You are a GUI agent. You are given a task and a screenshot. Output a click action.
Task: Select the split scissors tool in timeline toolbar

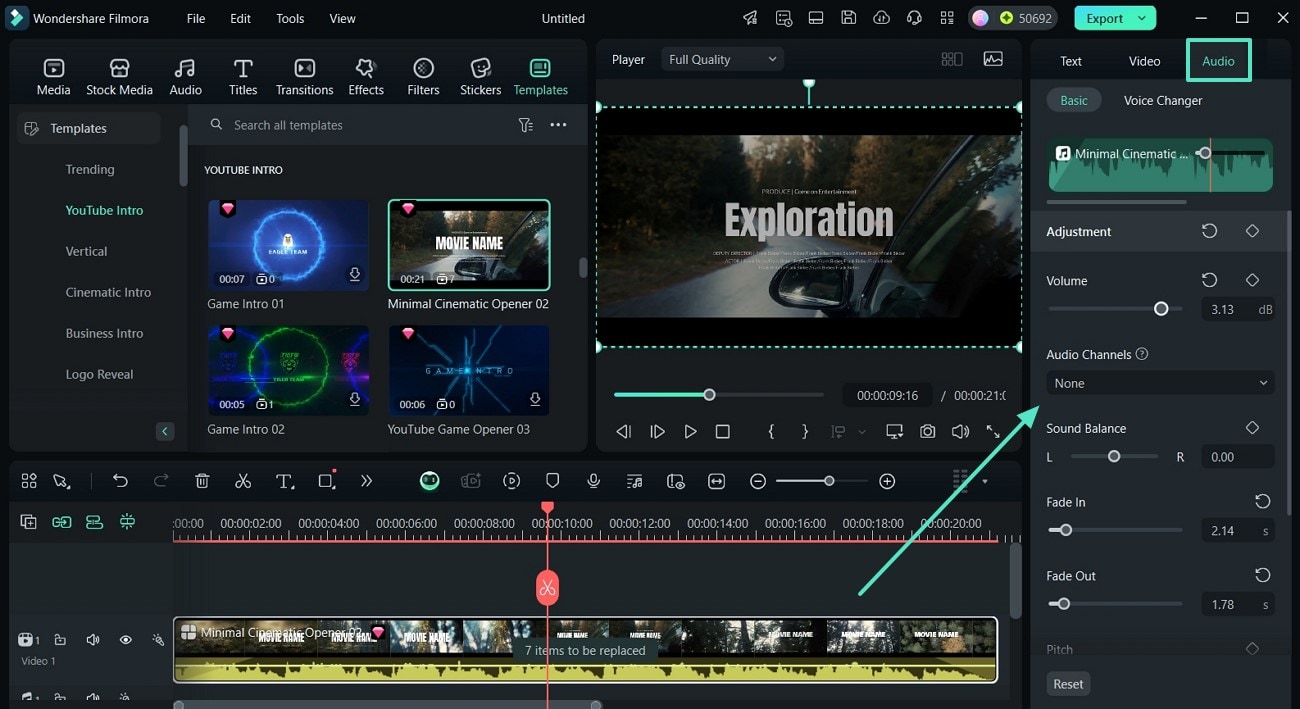[x=243, y=481]
